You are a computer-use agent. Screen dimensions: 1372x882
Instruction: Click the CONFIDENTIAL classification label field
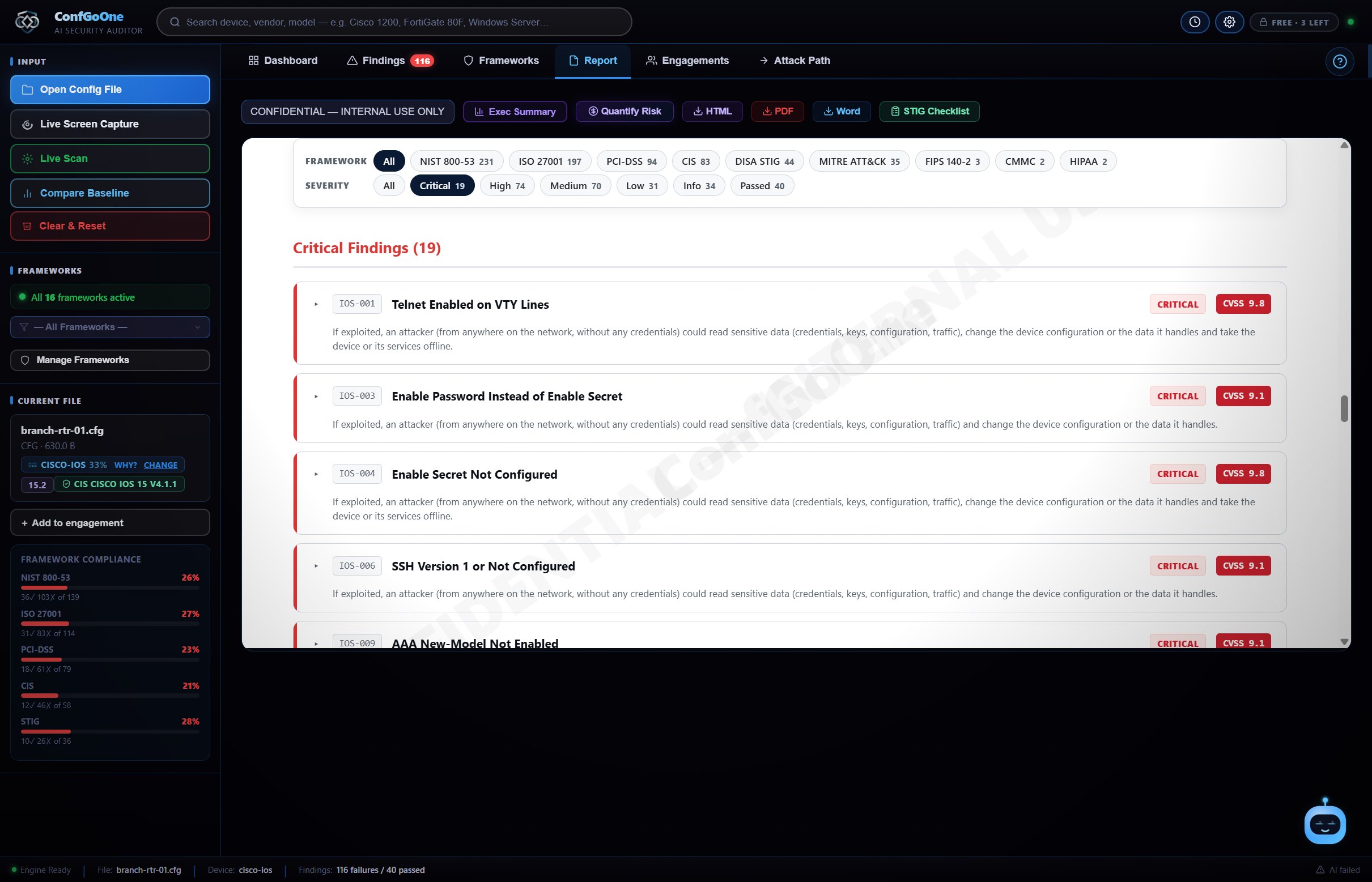[x=348, y=112]
